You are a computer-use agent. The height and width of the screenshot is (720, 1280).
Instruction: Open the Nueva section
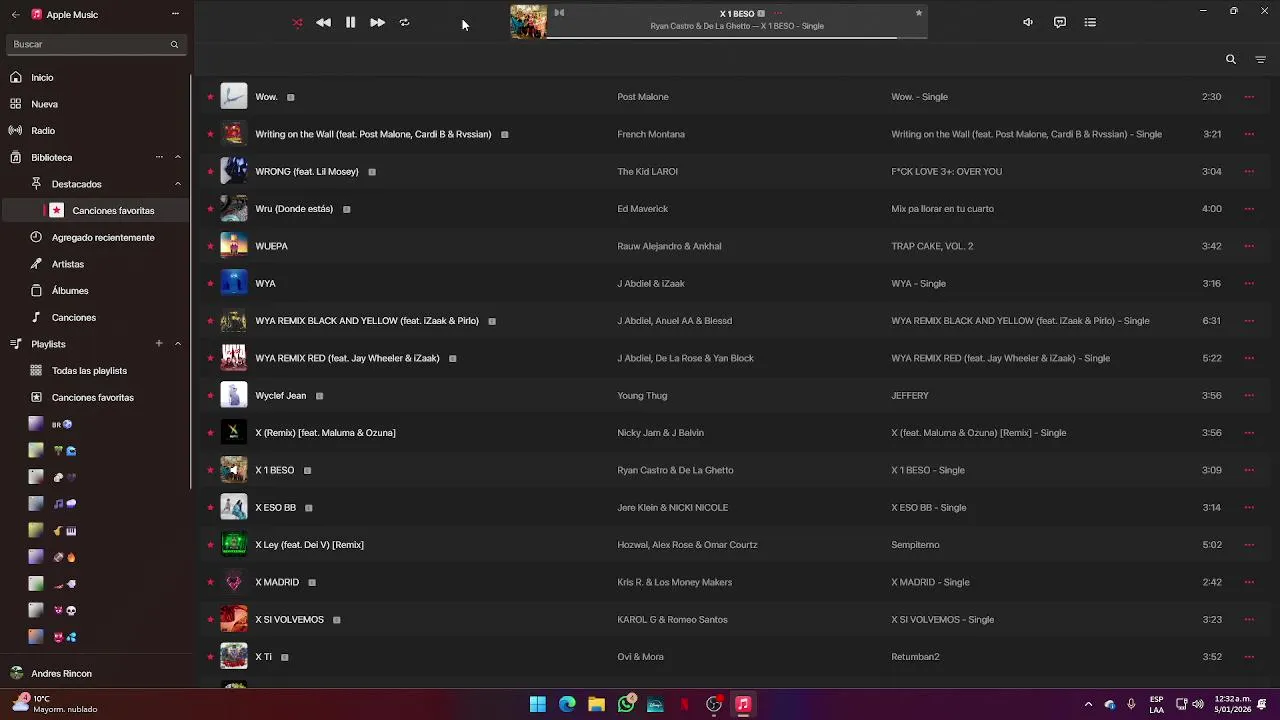pyautogui.click(x=95, y=104)
